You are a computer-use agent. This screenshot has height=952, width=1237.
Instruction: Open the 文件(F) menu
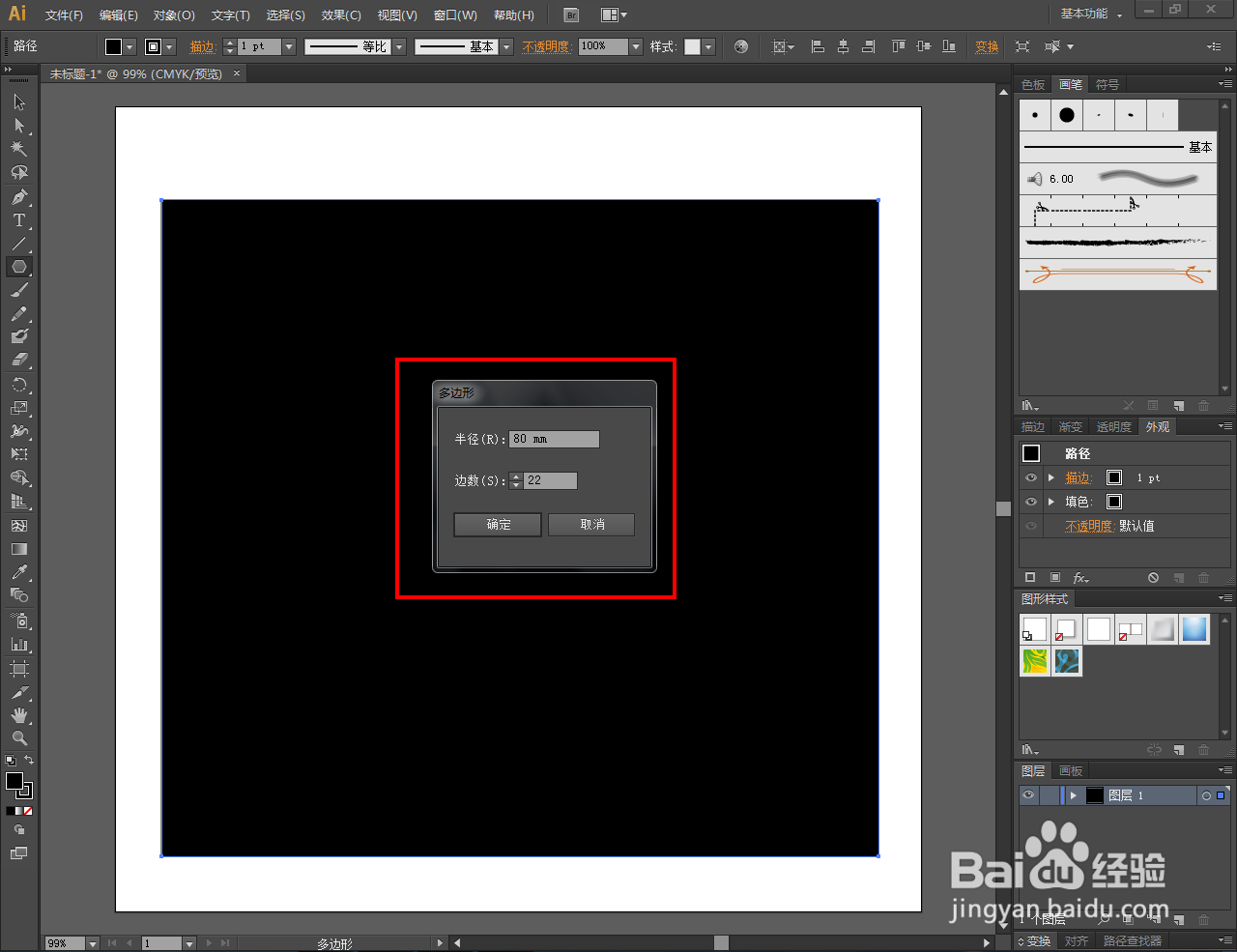coord(64,15)
